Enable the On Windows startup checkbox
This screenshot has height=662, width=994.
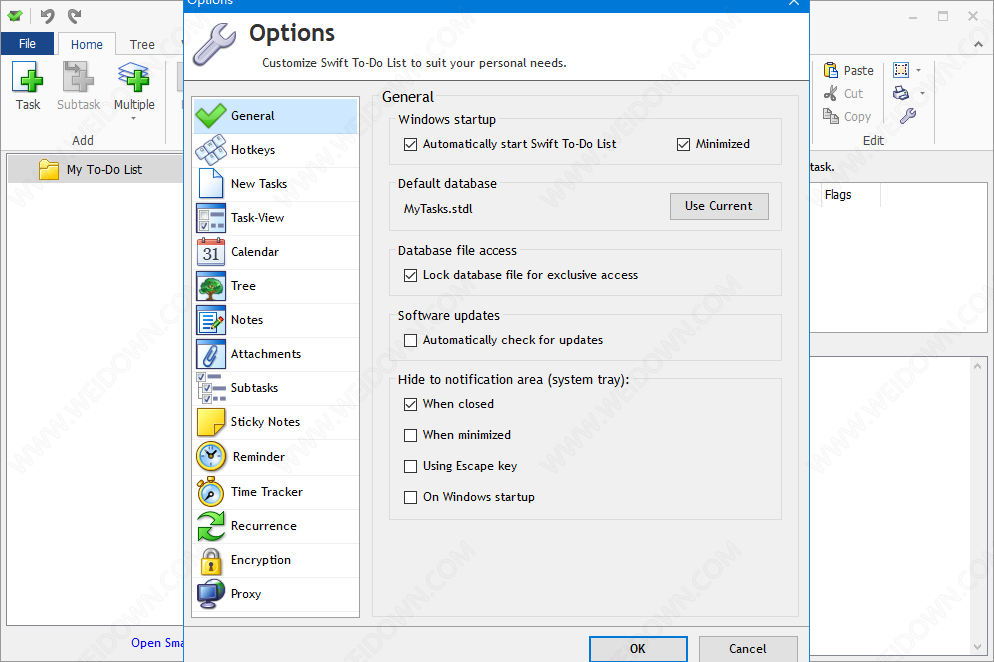411,498
